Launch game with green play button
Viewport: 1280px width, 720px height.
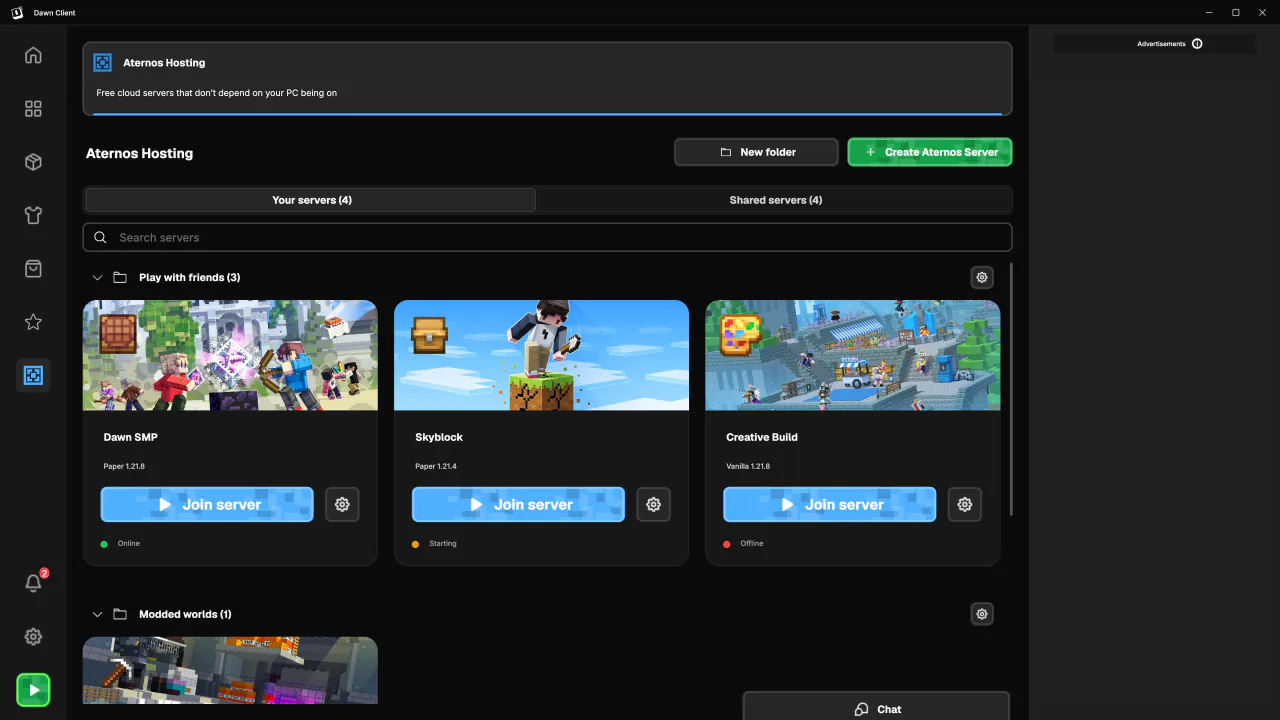tap(33, 690)
